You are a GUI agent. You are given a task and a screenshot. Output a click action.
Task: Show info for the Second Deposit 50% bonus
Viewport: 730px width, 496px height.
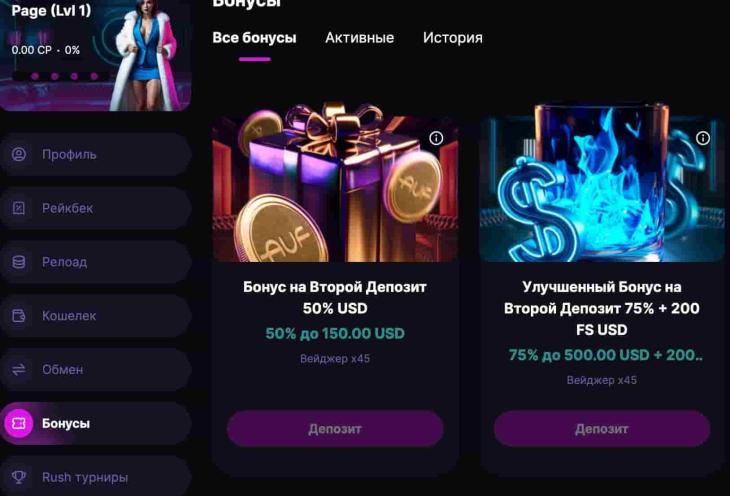436,138
